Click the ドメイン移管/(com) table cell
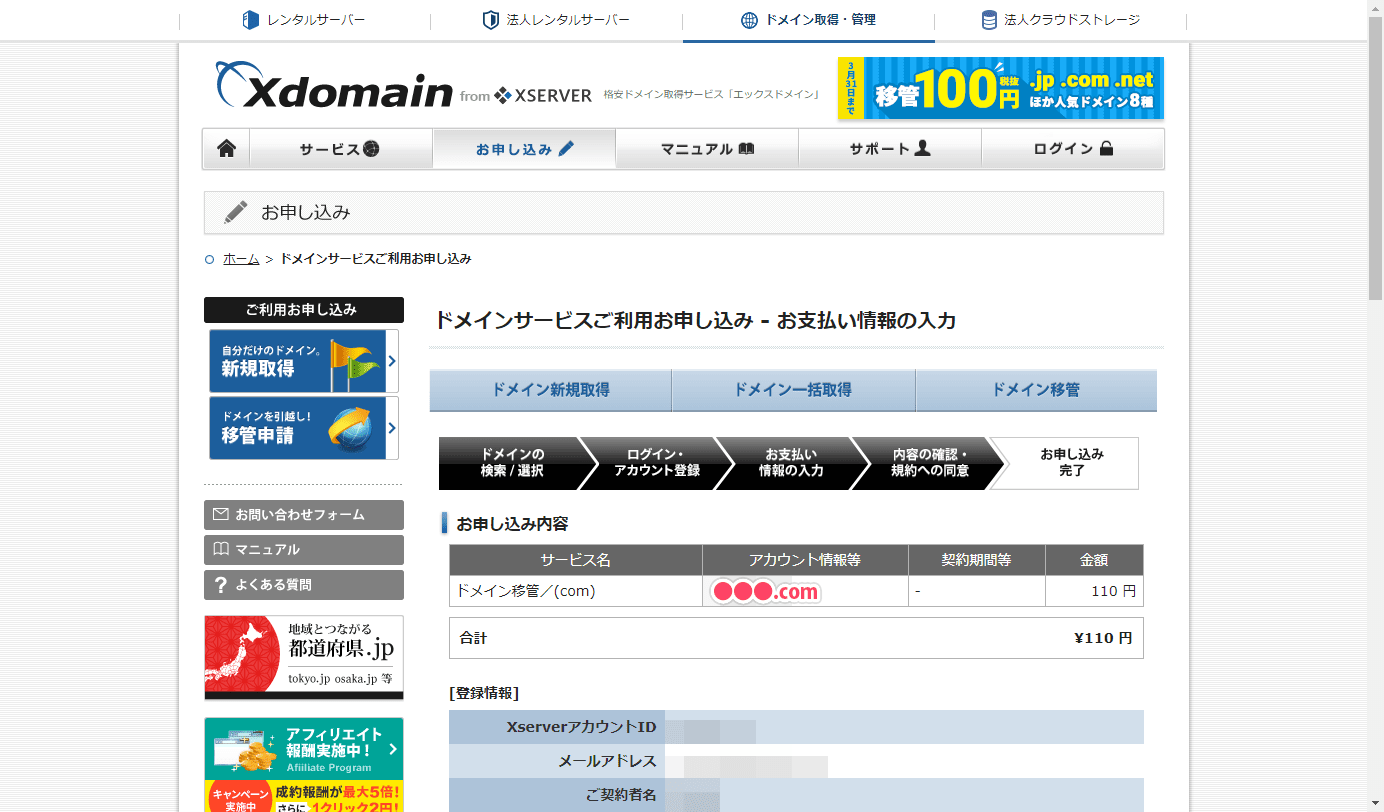Viewport: 1384px width, 812px height. click(x=576, y=591)
